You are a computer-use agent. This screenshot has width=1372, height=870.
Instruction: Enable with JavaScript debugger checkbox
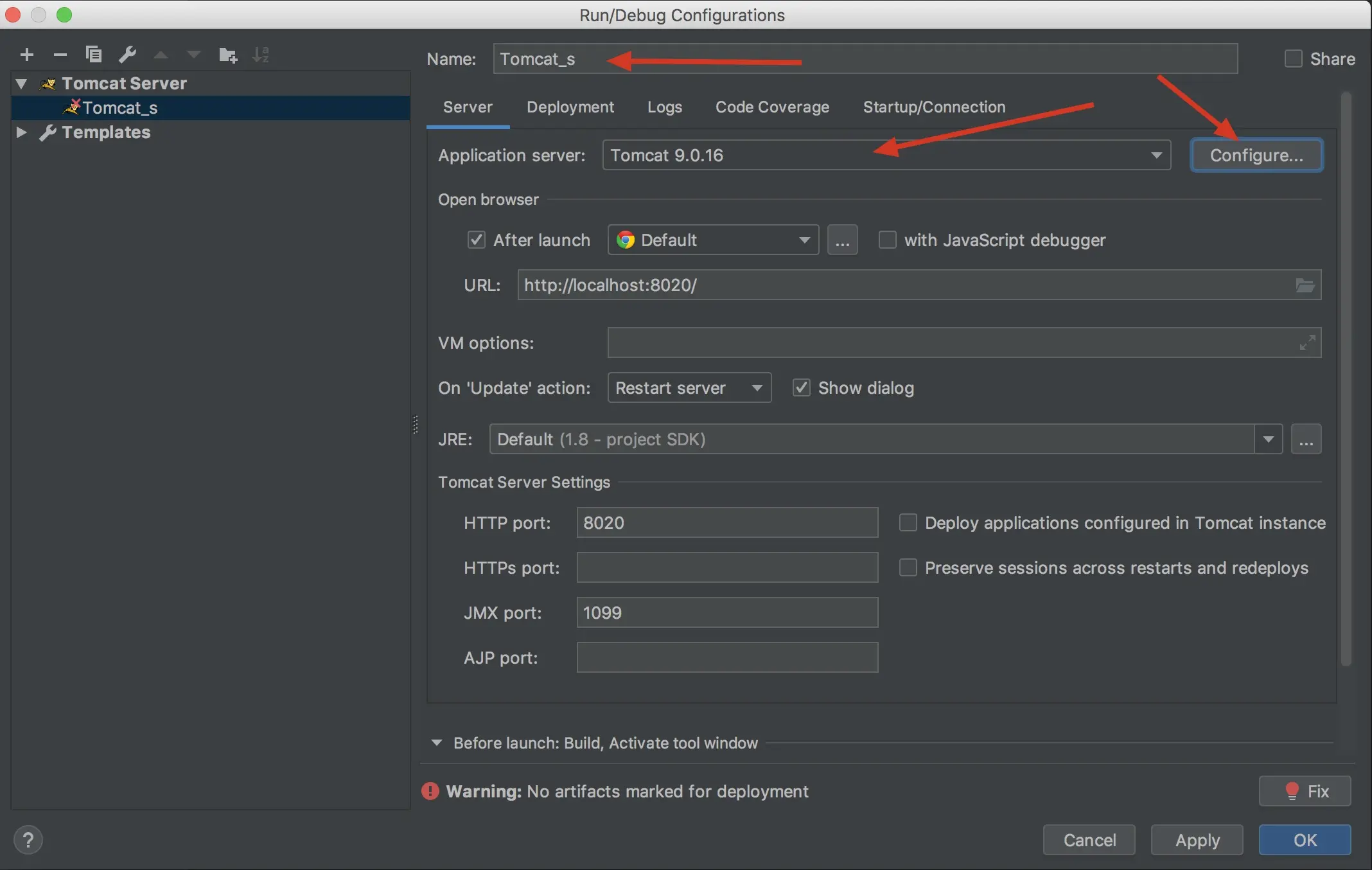tap(887, 240)
